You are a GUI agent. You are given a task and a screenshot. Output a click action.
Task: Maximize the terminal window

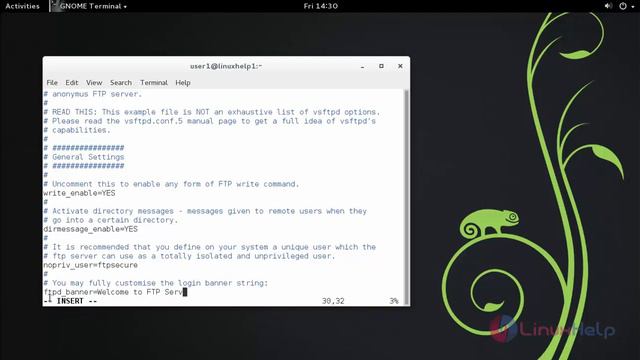381,66
